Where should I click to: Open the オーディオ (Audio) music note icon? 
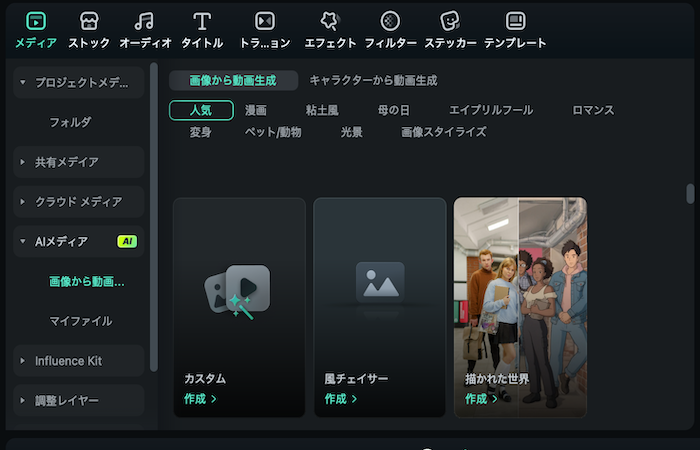(144, 21)
